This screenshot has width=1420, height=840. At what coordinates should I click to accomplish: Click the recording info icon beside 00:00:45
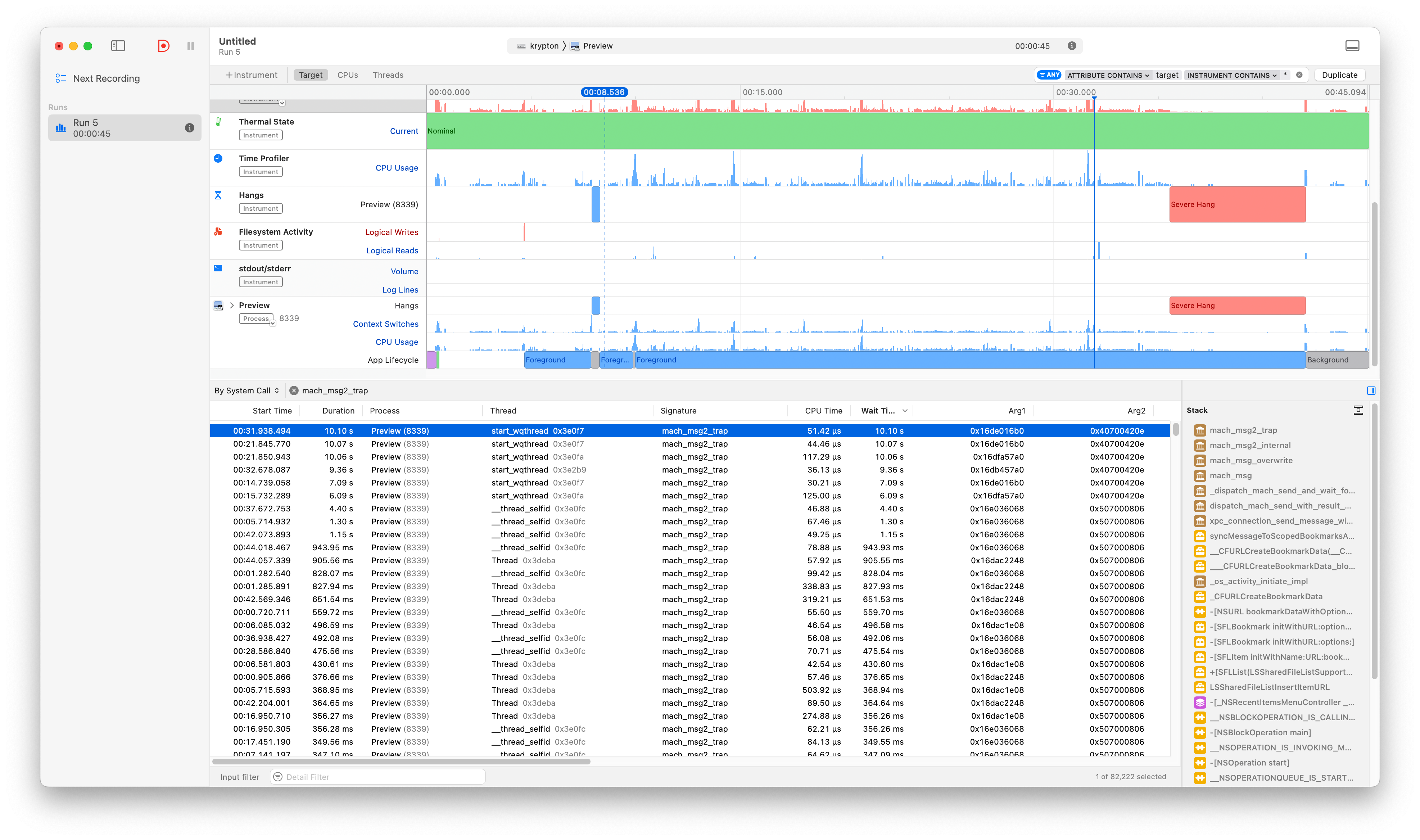point(1071,46)
